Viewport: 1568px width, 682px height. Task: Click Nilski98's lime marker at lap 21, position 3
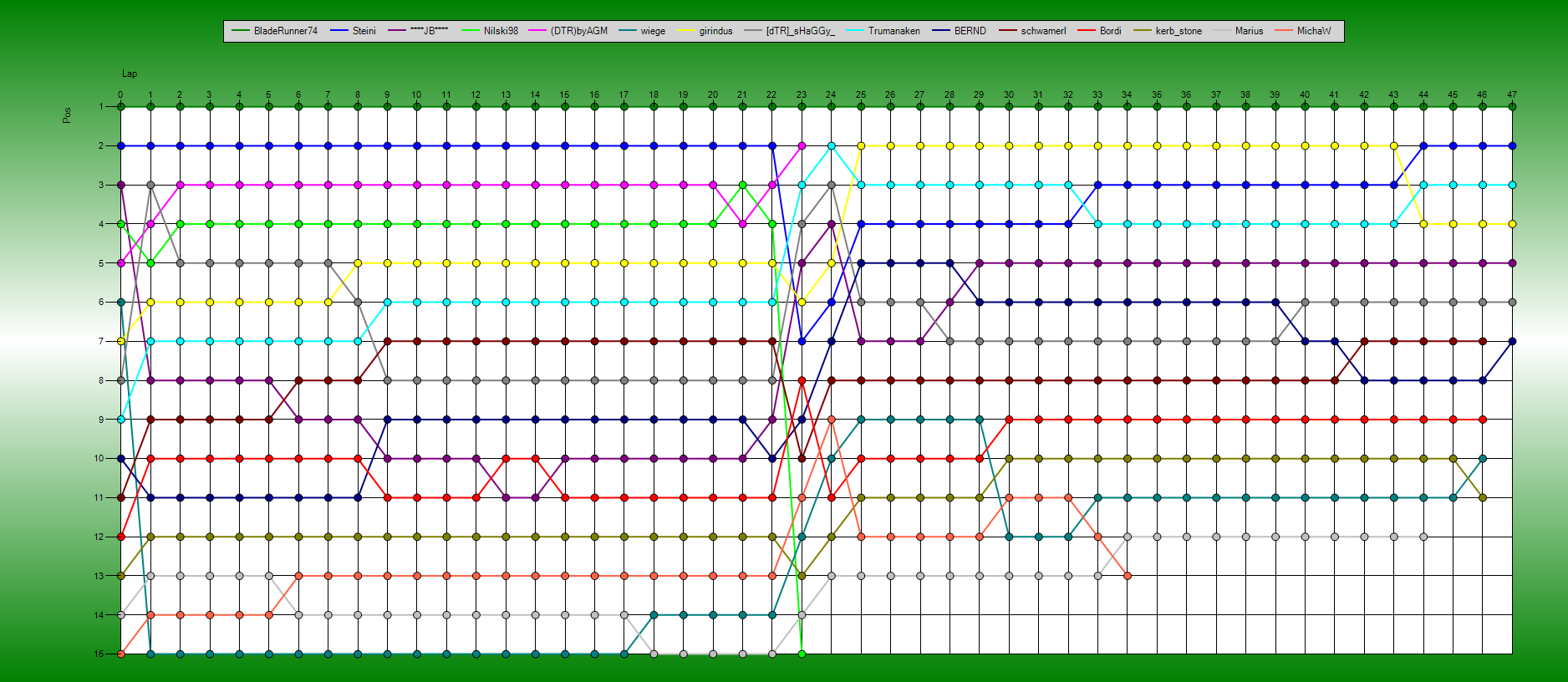tap(742, 185)
